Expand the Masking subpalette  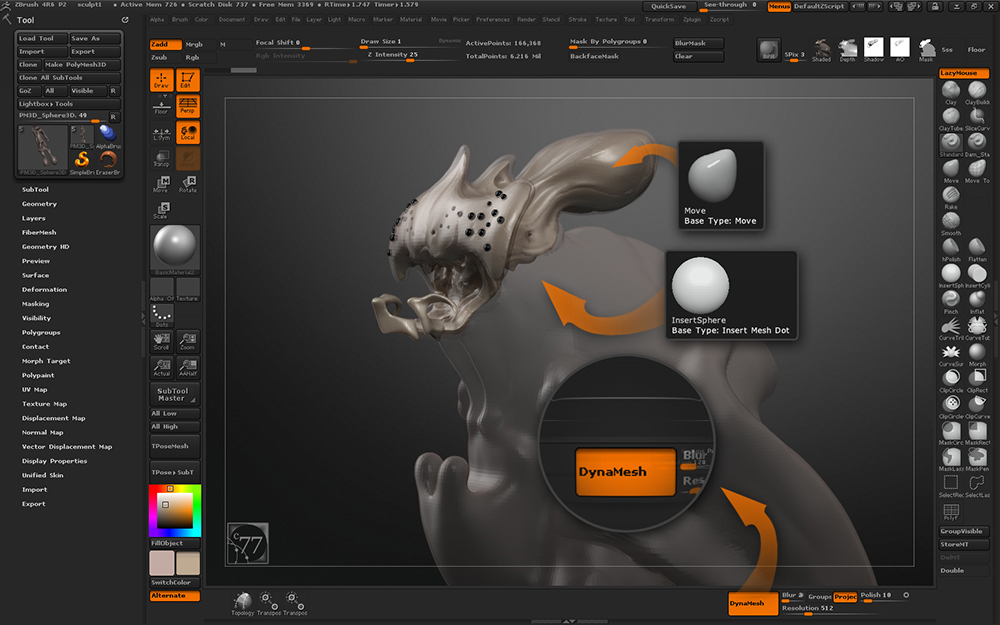pos(35,304)
